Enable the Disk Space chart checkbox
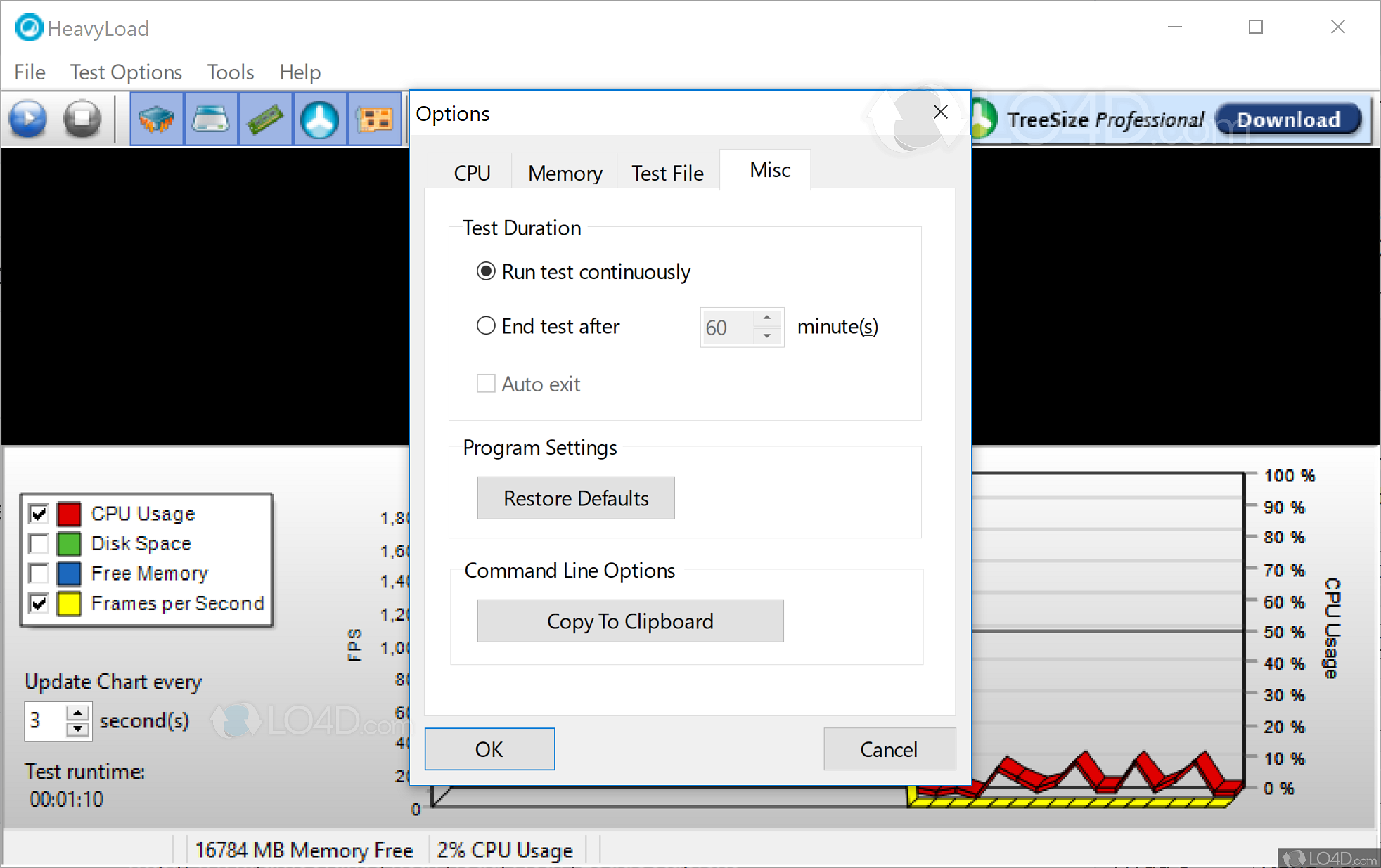The width and height of the screenshot is (1381, 868). click(39, 544)
